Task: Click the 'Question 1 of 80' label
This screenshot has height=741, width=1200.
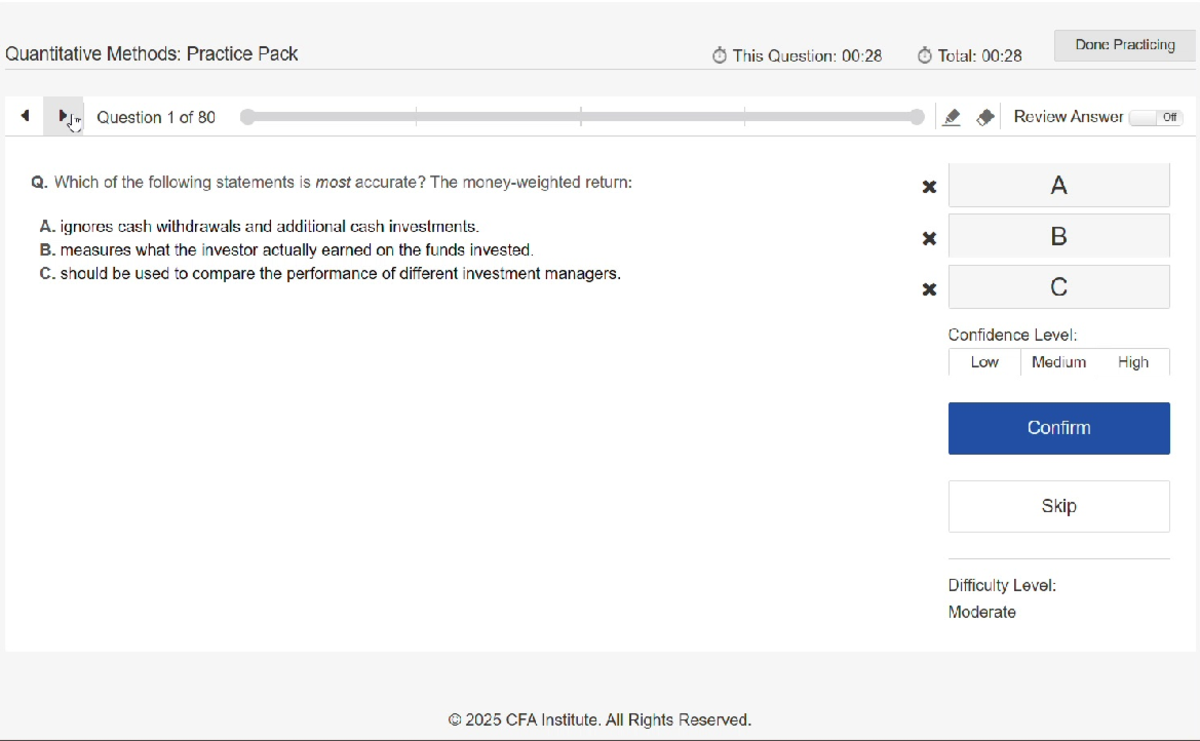Action: point(156,117)
